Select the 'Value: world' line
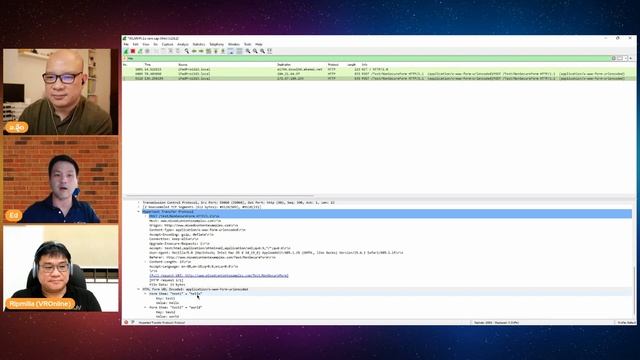Viewport: 640px width, 360px height. (x=167, y=316)
